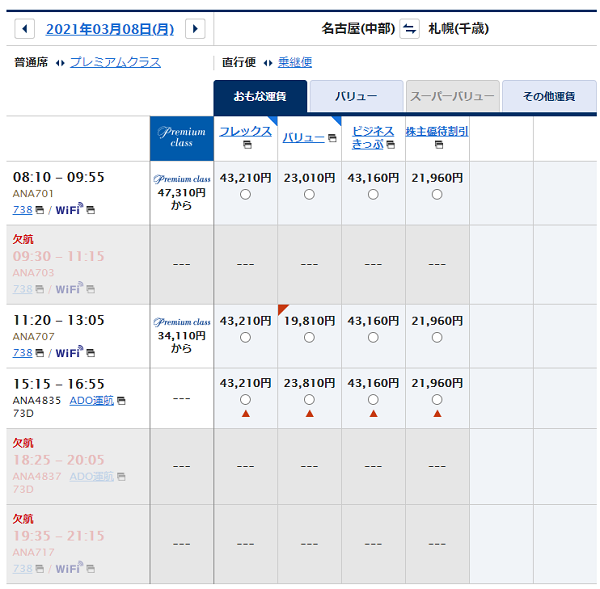Switch to プレミアムクラス seat view

click(x=116, y=62)
